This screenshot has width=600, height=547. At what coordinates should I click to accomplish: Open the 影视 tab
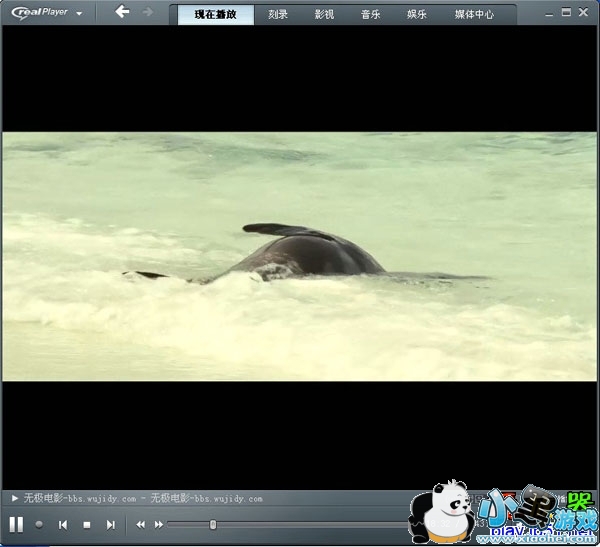324,15
